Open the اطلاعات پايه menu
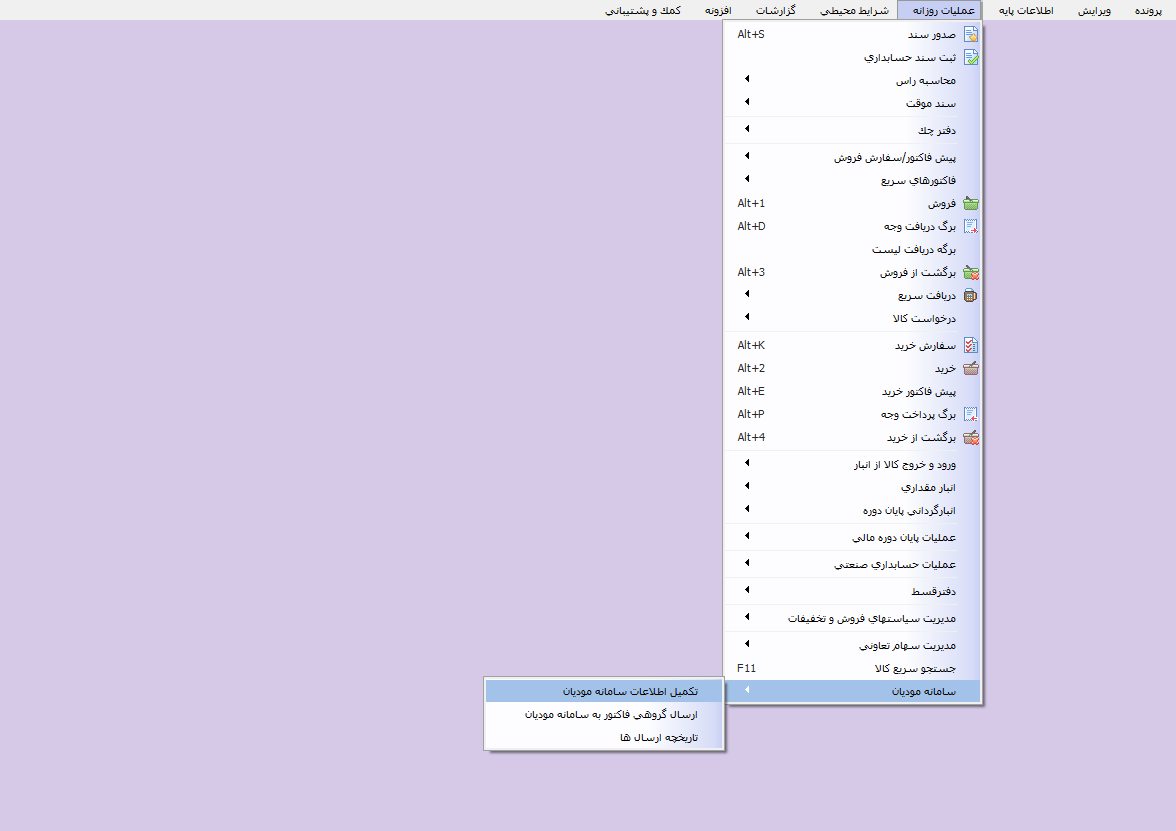Image resolution: width=1176 pixels, height=831 pixels. [1026, 10]
